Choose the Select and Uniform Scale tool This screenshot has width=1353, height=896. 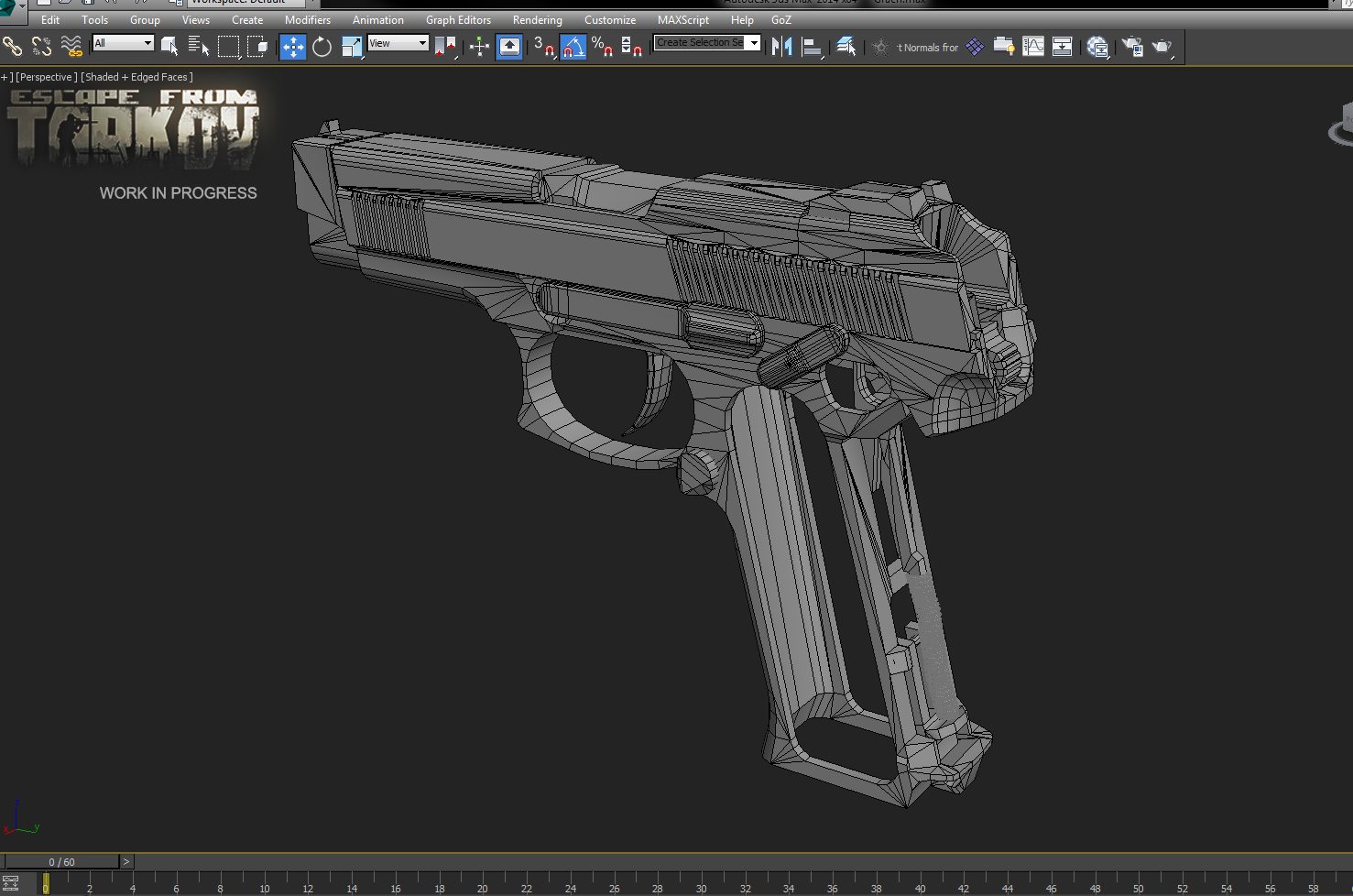(352, 47)
